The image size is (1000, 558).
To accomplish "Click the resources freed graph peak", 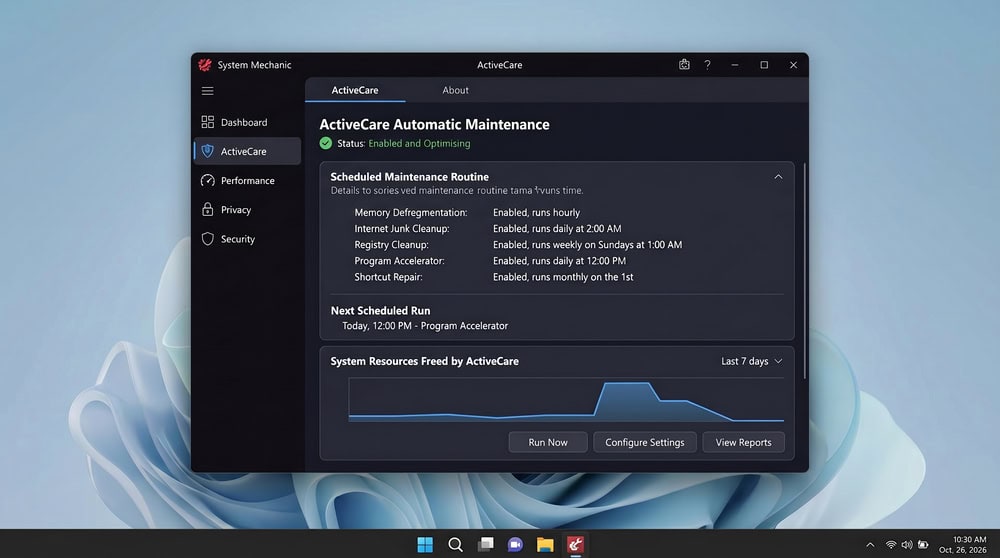I will point(626,384).
